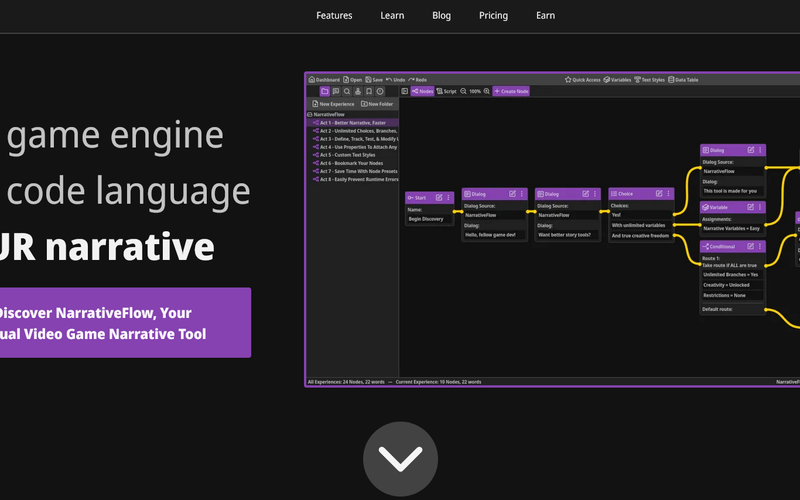Switch to Script view

(446, 91)
